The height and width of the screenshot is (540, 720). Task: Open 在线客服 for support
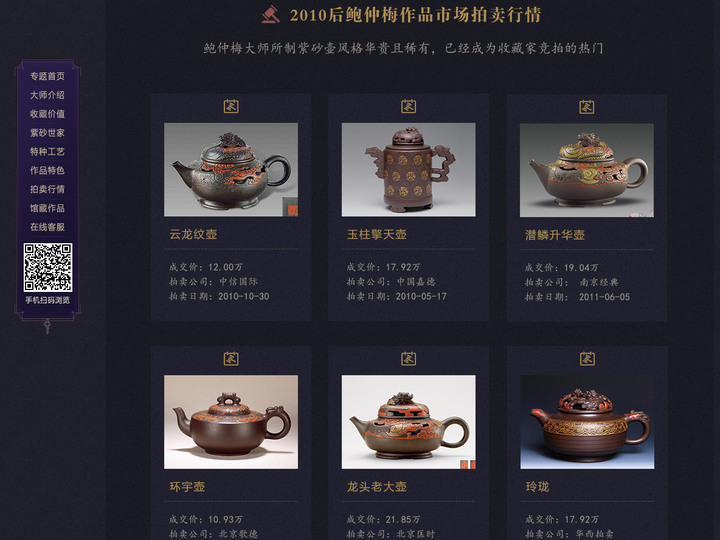47,227
